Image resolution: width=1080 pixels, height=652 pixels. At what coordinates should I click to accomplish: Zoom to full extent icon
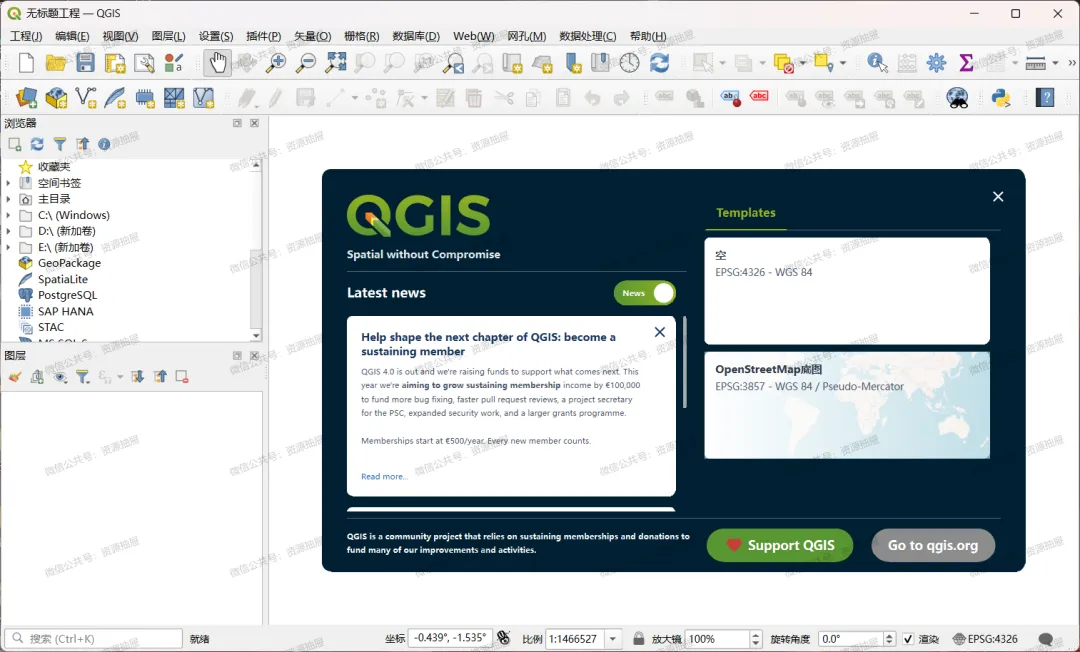point(335,63)
